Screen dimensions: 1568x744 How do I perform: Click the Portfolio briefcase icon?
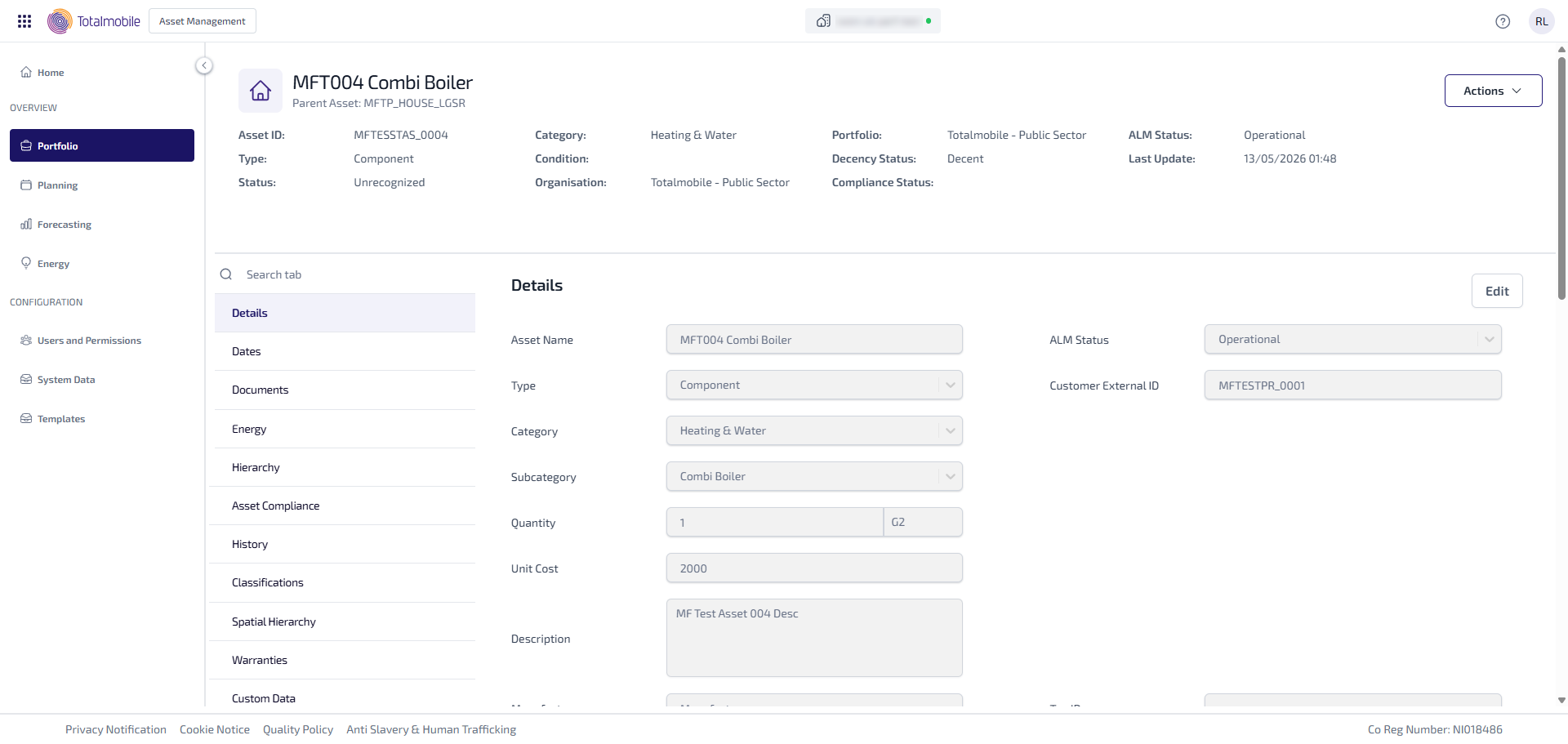pyautogui.click(x=26, y=146)
